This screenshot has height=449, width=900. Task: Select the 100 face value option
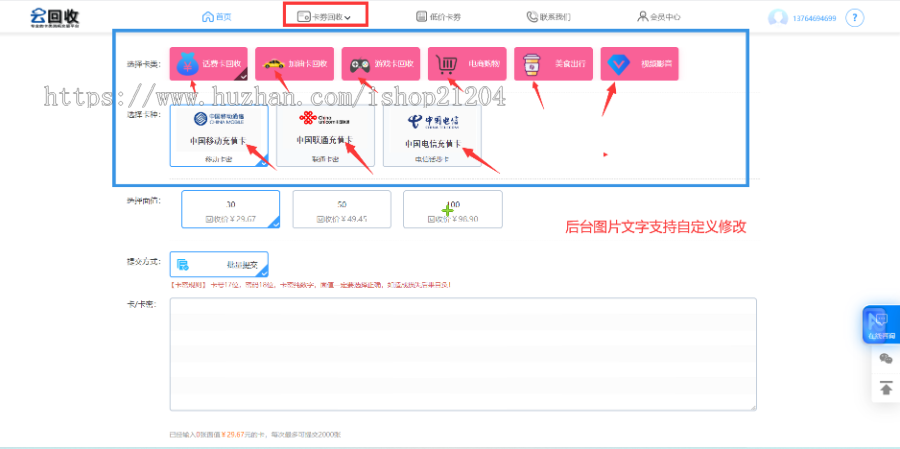coord(453,210)
